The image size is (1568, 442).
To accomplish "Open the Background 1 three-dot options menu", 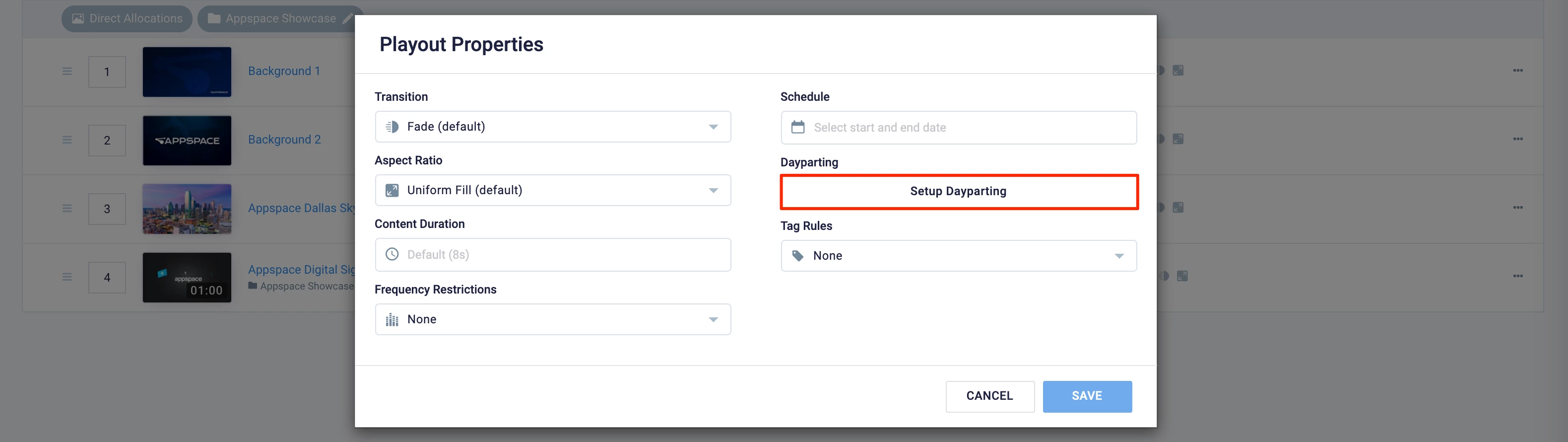I will click(1517, 71).
